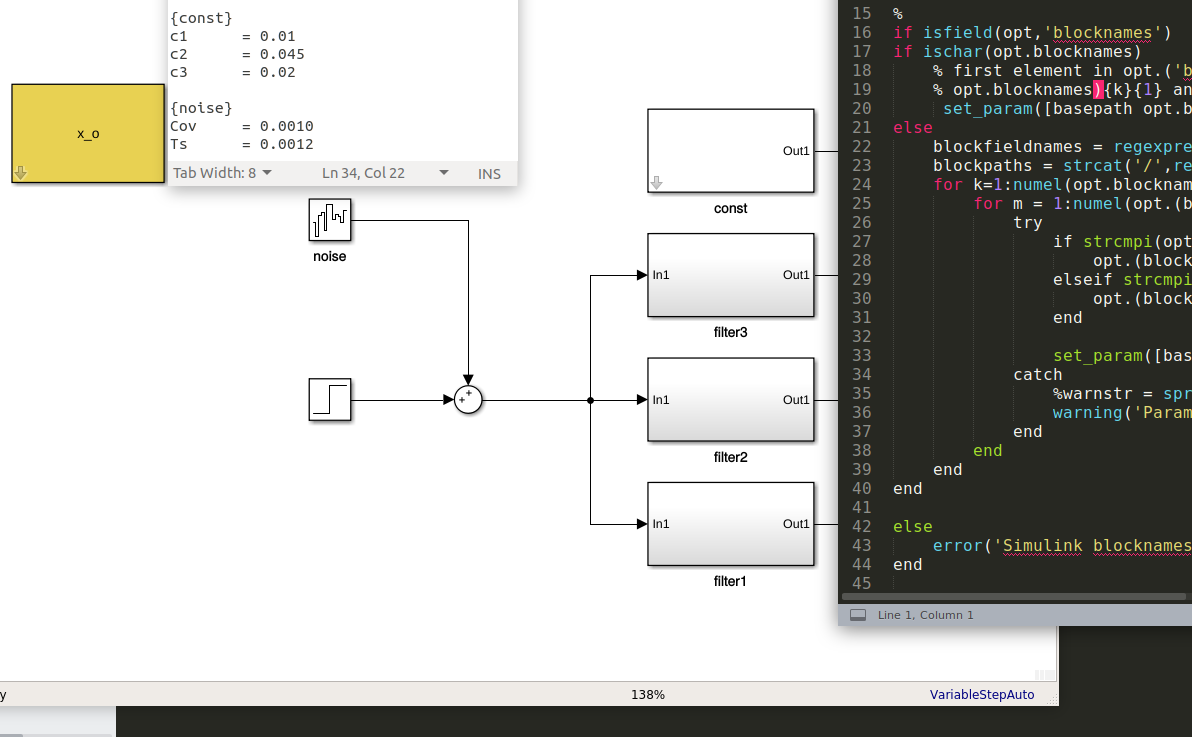Image resolution: width=1192 pixels, height=737 pixels.
Task: Select the filter1 subsystem block
Action: [x=731, y=524]
